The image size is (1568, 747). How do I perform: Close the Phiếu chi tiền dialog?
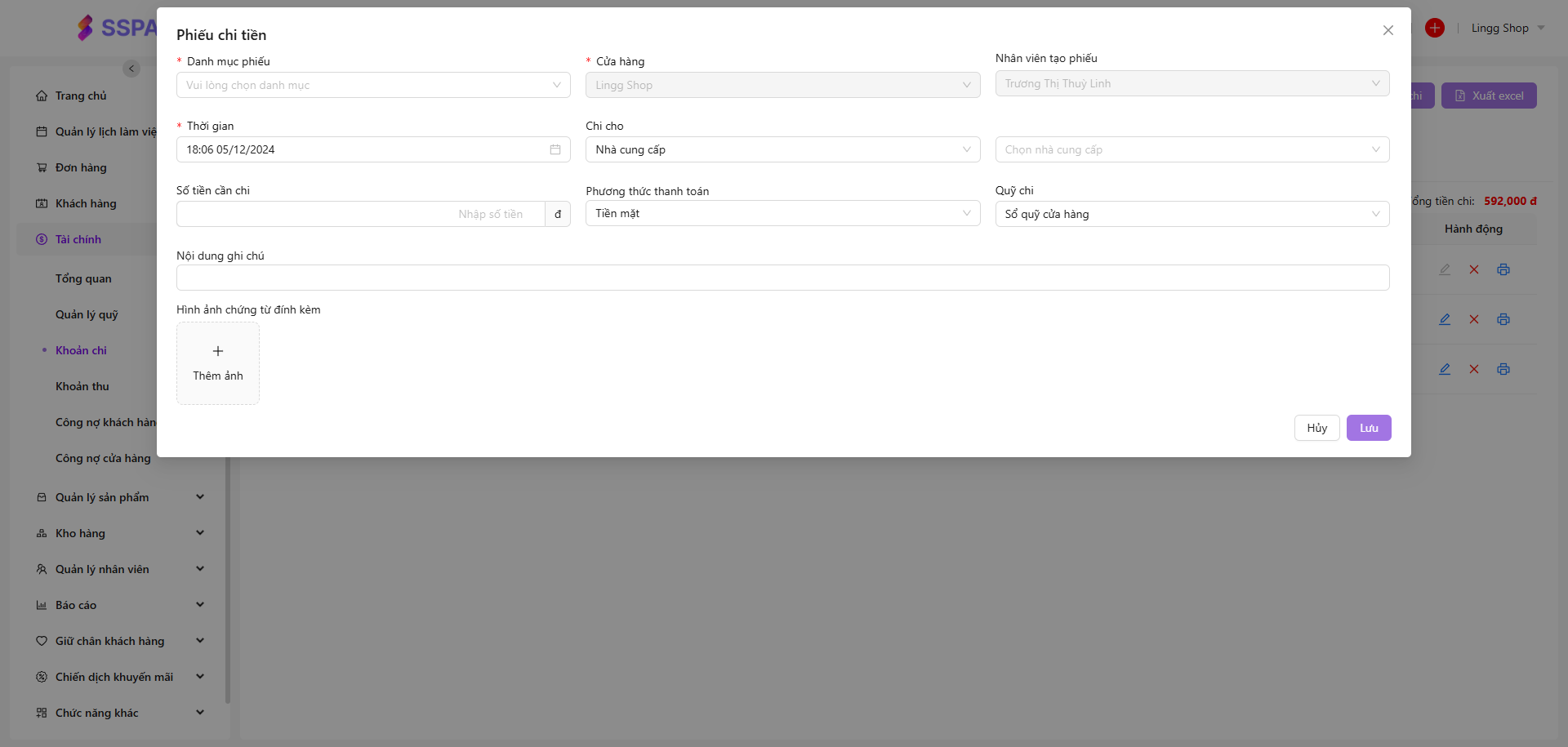click(x=1388, y=30)
